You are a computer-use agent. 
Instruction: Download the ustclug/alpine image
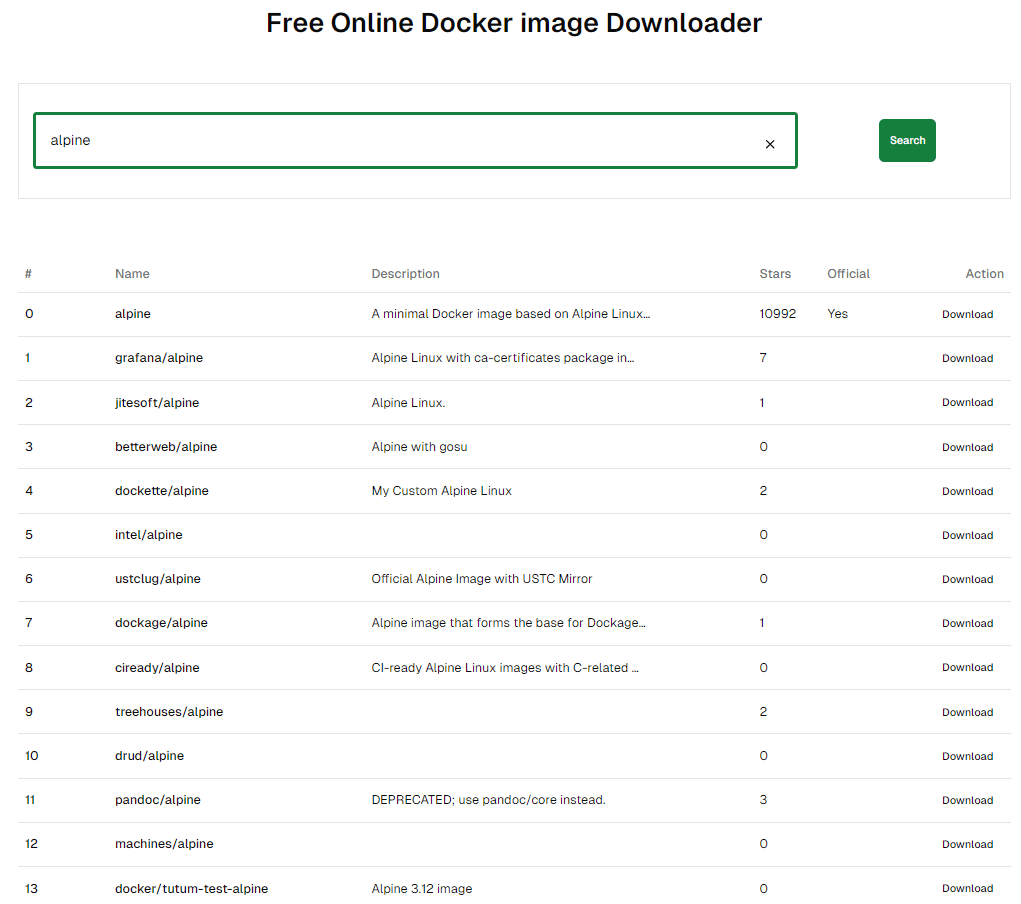coord(967,579)
